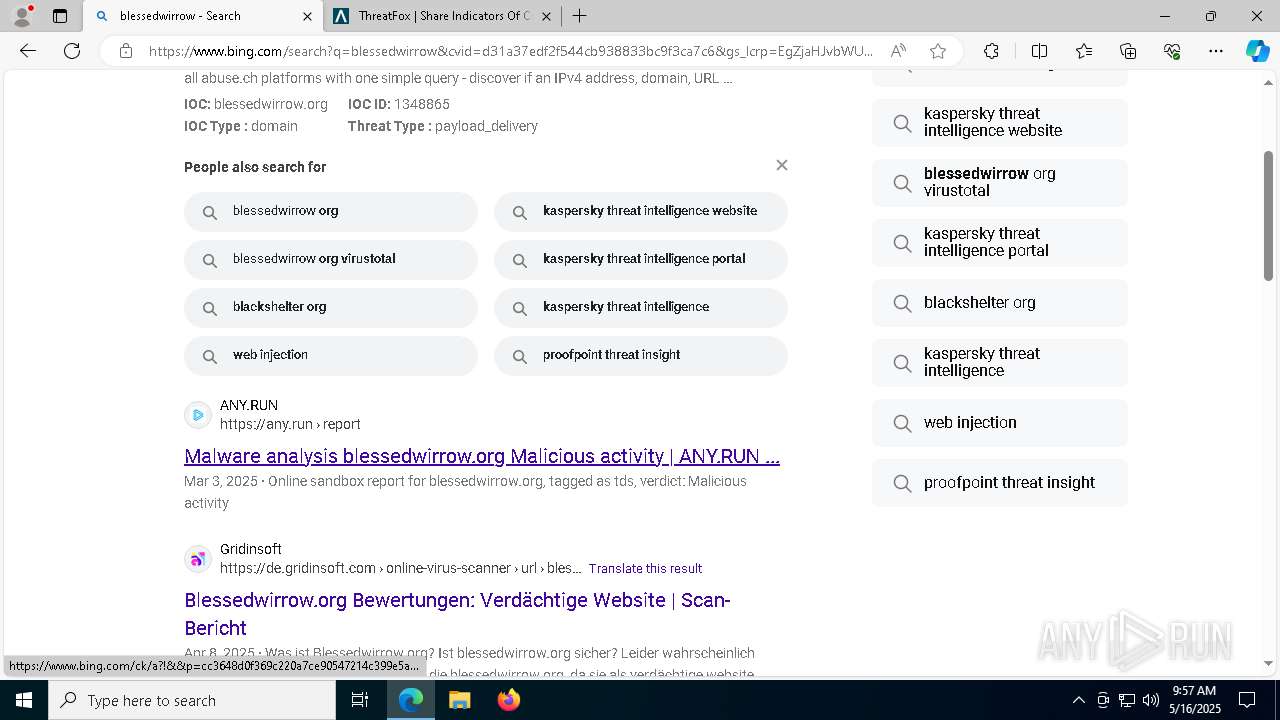Open the taskbar clock showing 9:57 AM

coord(1194,700)
